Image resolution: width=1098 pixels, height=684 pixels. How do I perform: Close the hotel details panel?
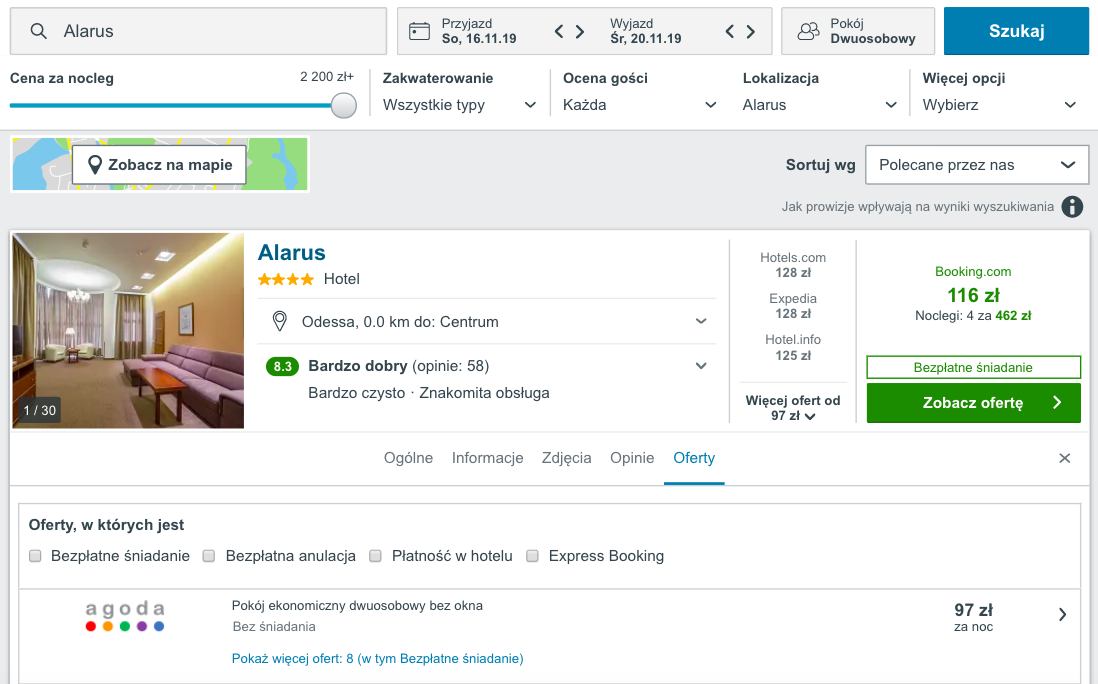coord(1064,458)
